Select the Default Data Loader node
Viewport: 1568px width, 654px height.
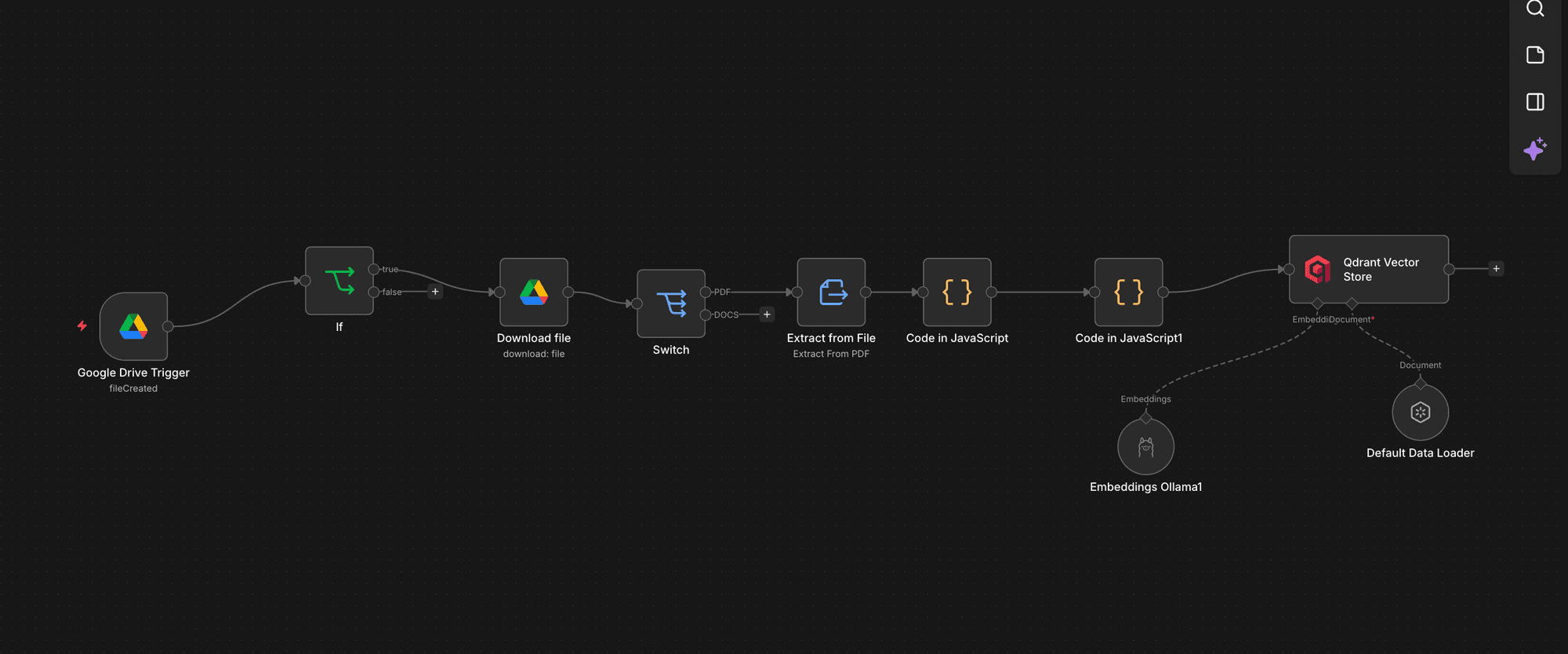1421,412
